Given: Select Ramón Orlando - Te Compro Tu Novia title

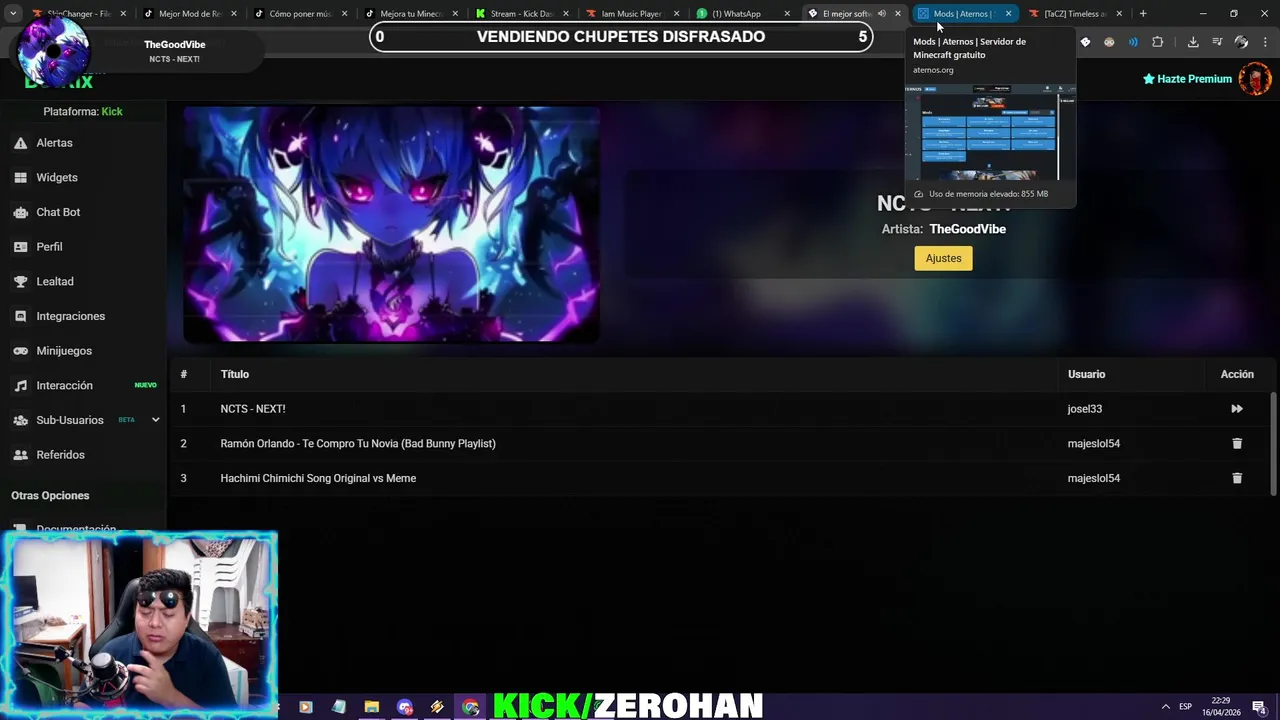Looking at the screenshot, I should [358, 443].
